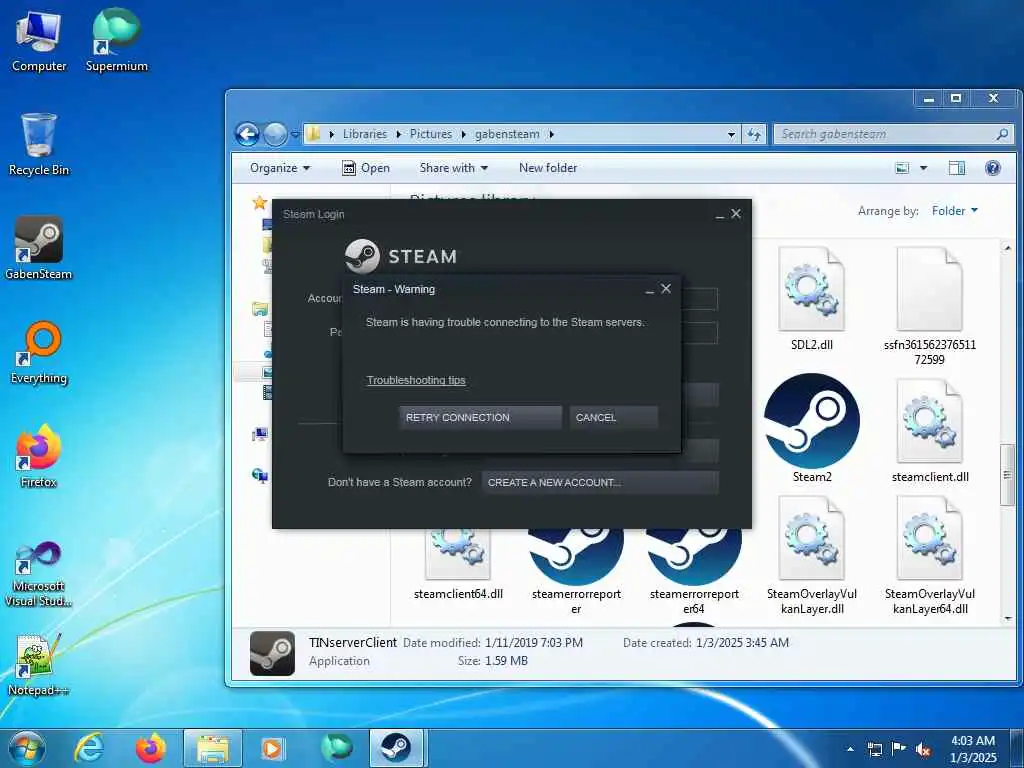Switch to File Explorer in the taskbar
The width and height of the screenshot is (1024, 768).
coord(212,748)
